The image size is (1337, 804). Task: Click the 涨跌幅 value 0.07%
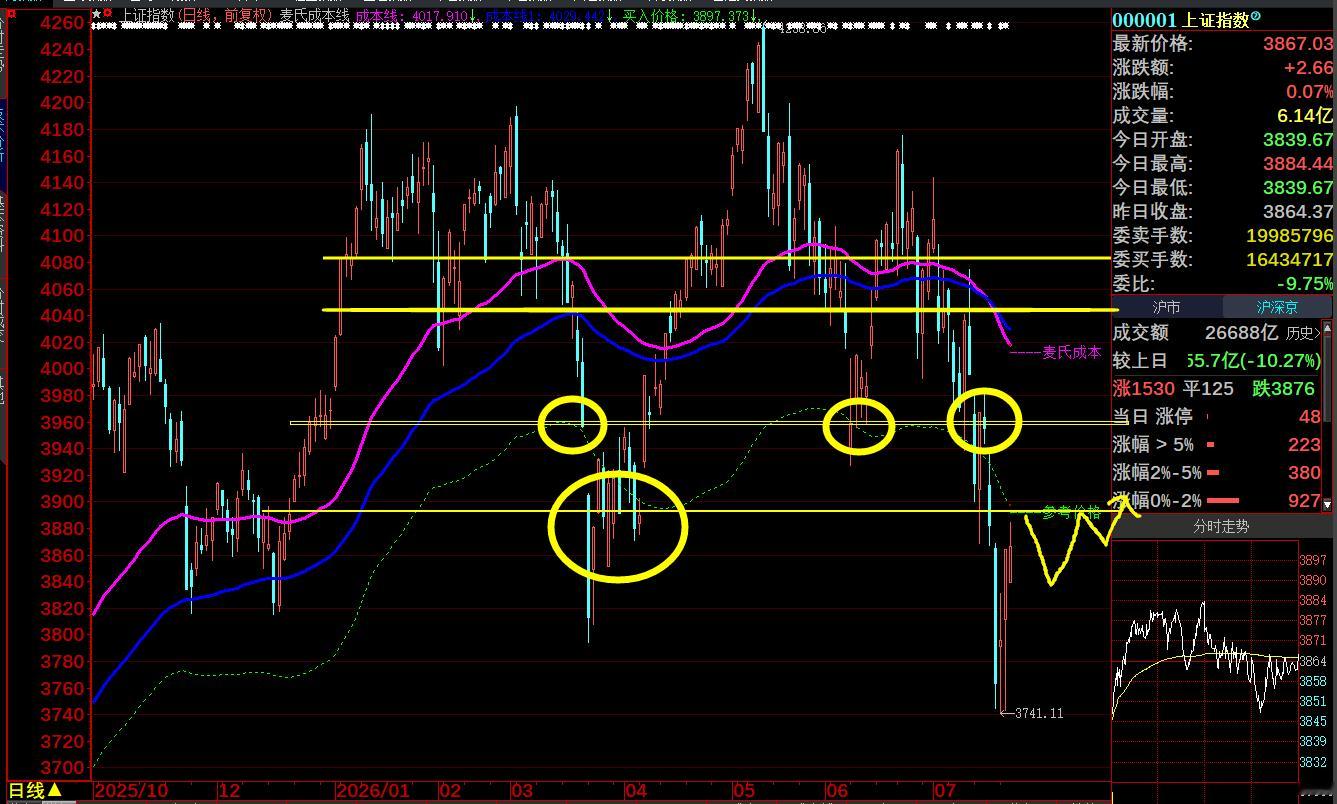pos(1308,92)
